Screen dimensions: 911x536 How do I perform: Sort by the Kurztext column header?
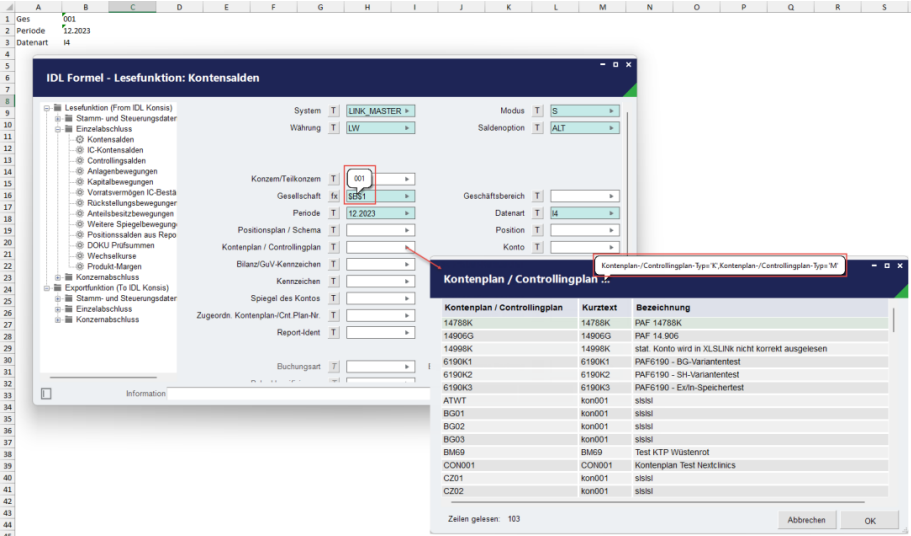pos(599,308)
